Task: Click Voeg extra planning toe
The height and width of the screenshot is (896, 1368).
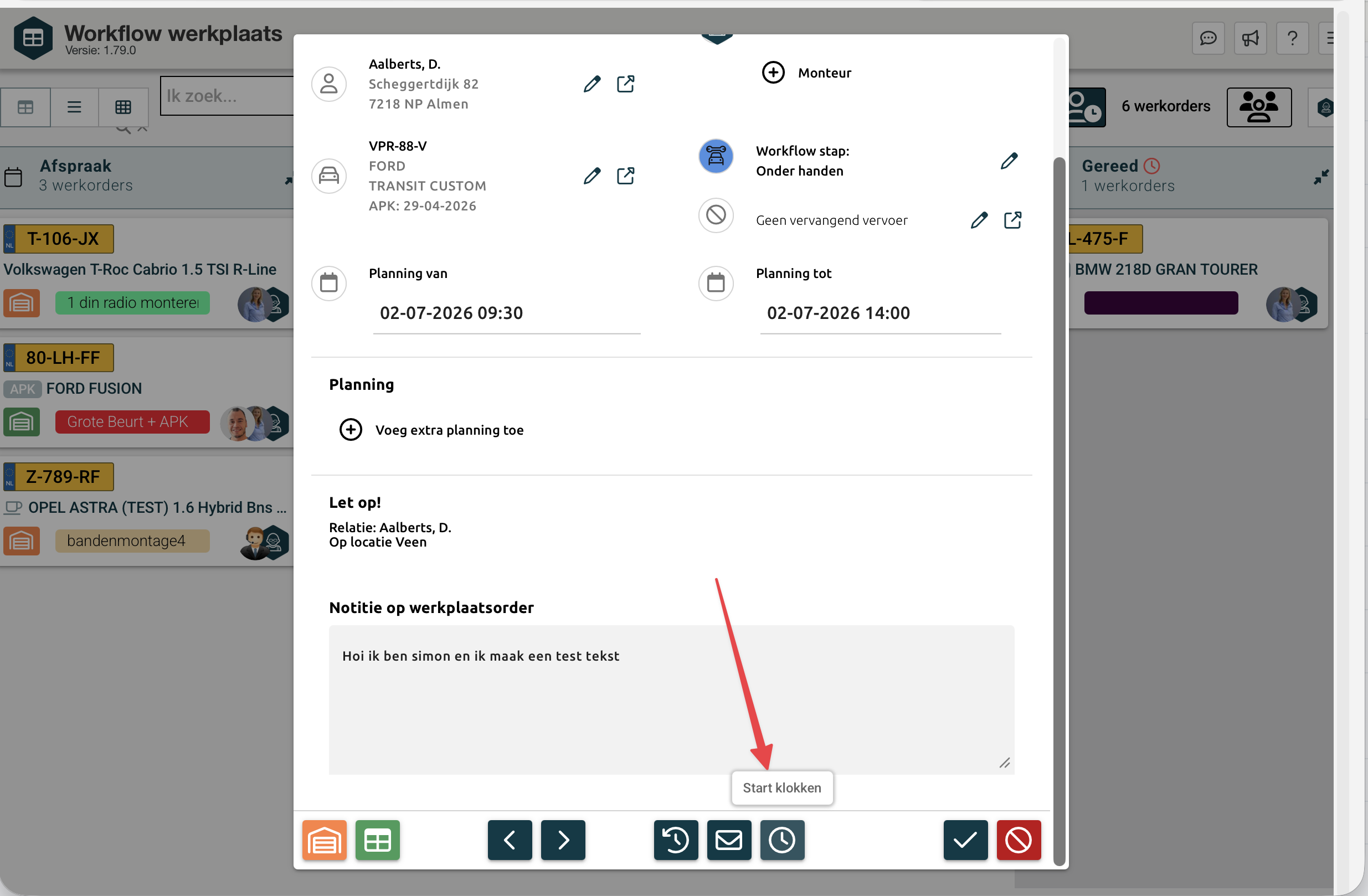Action: click(431, 430)
